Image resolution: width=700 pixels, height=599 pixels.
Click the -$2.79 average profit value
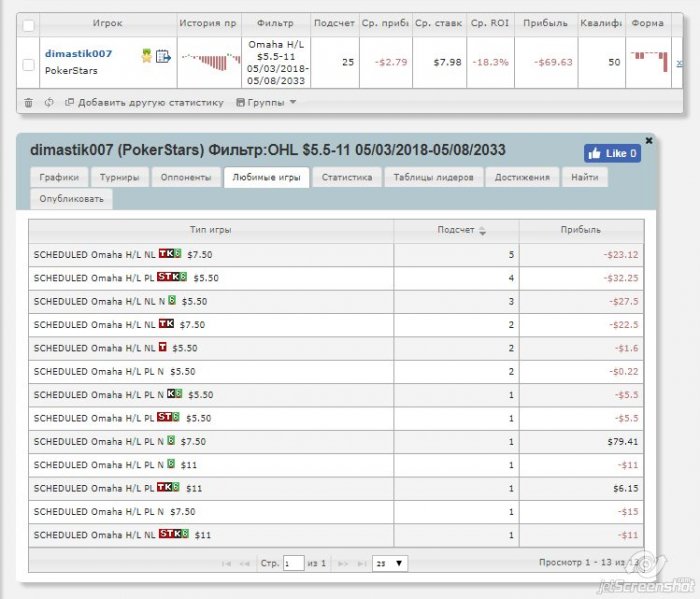(391, 62)
